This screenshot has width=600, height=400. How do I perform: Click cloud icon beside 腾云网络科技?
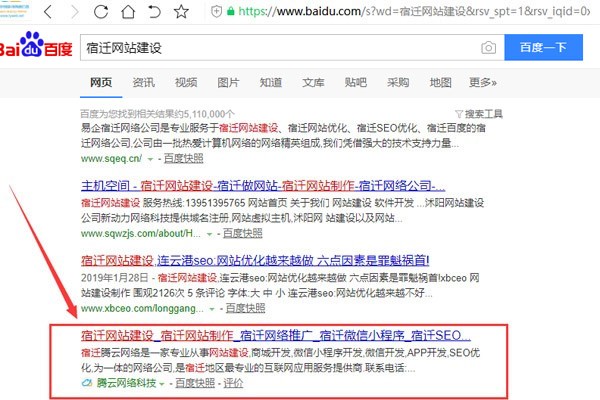tap(87, 383)
